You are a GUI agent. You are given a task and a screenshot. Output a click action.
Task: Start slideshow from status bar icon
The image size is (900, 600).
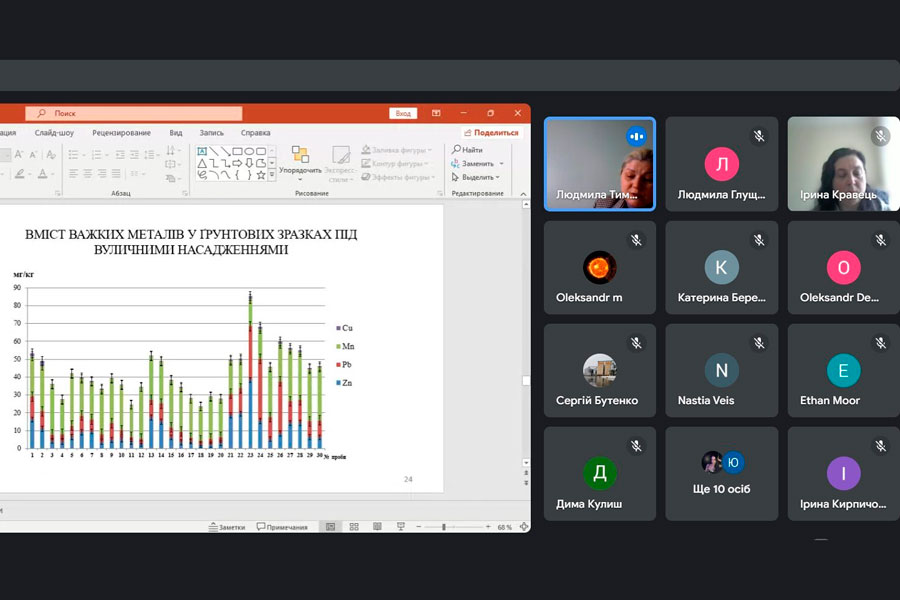point(401,527)
